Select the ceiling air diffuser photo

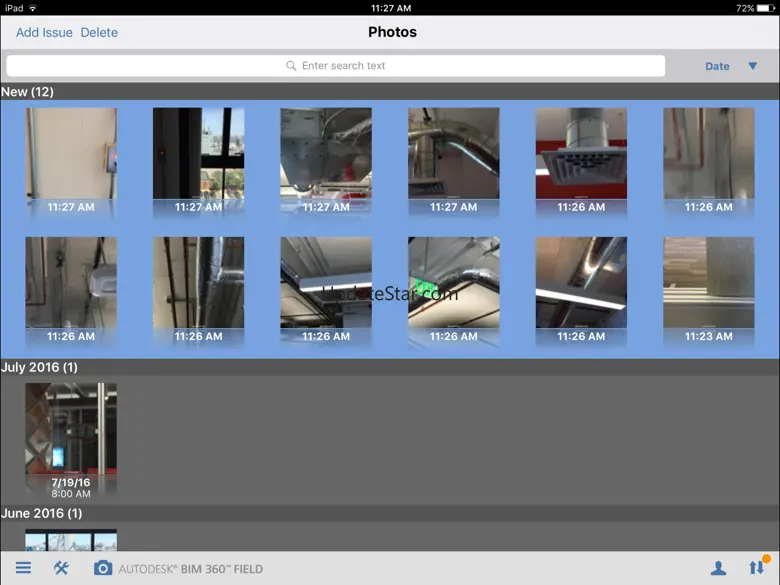pyautogui.click(x=581, y=158)
